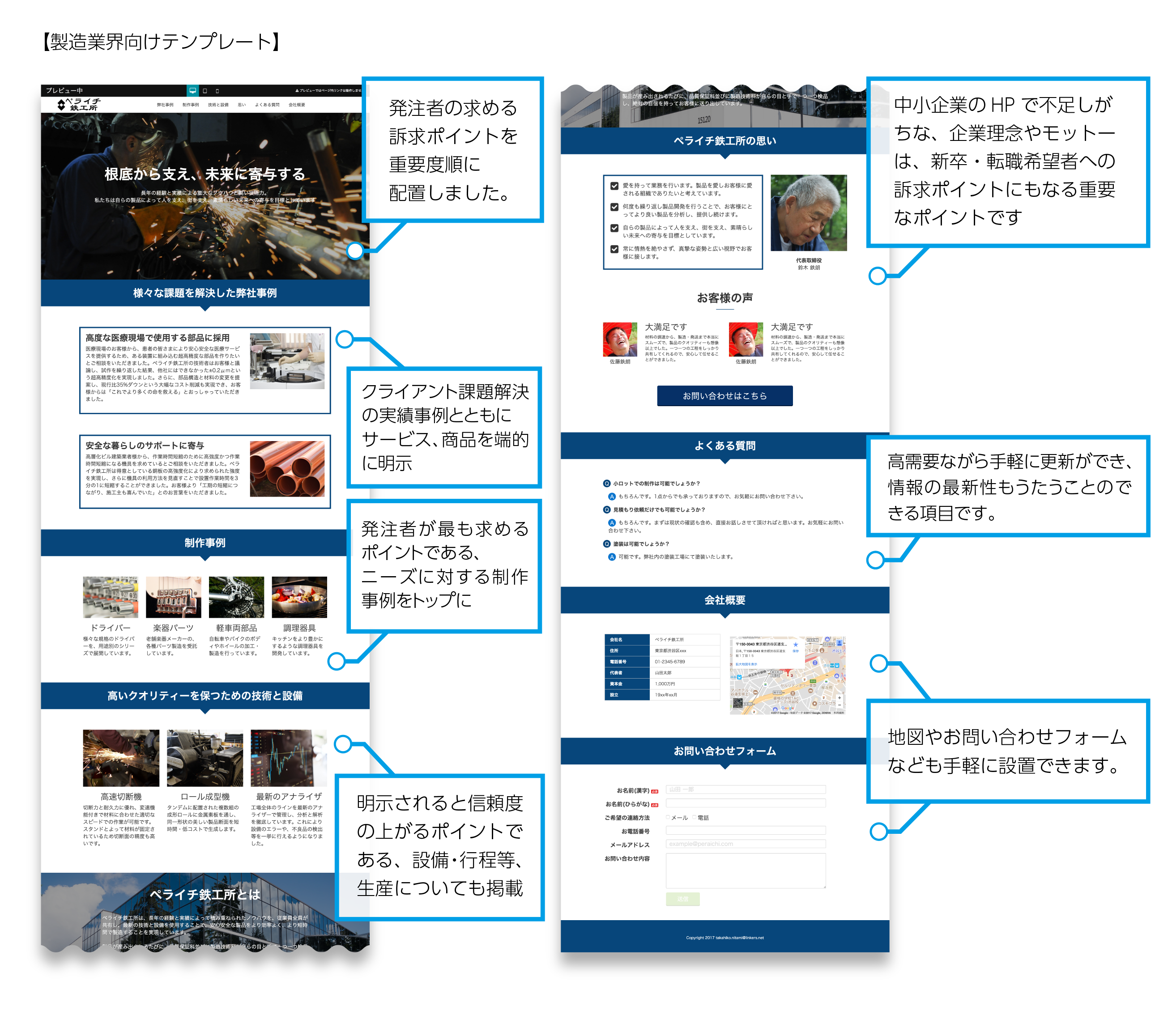Click the Q icon for 見積もり依頼 question
This screenshot has height=1036, width=1172.
coord(607,510)
